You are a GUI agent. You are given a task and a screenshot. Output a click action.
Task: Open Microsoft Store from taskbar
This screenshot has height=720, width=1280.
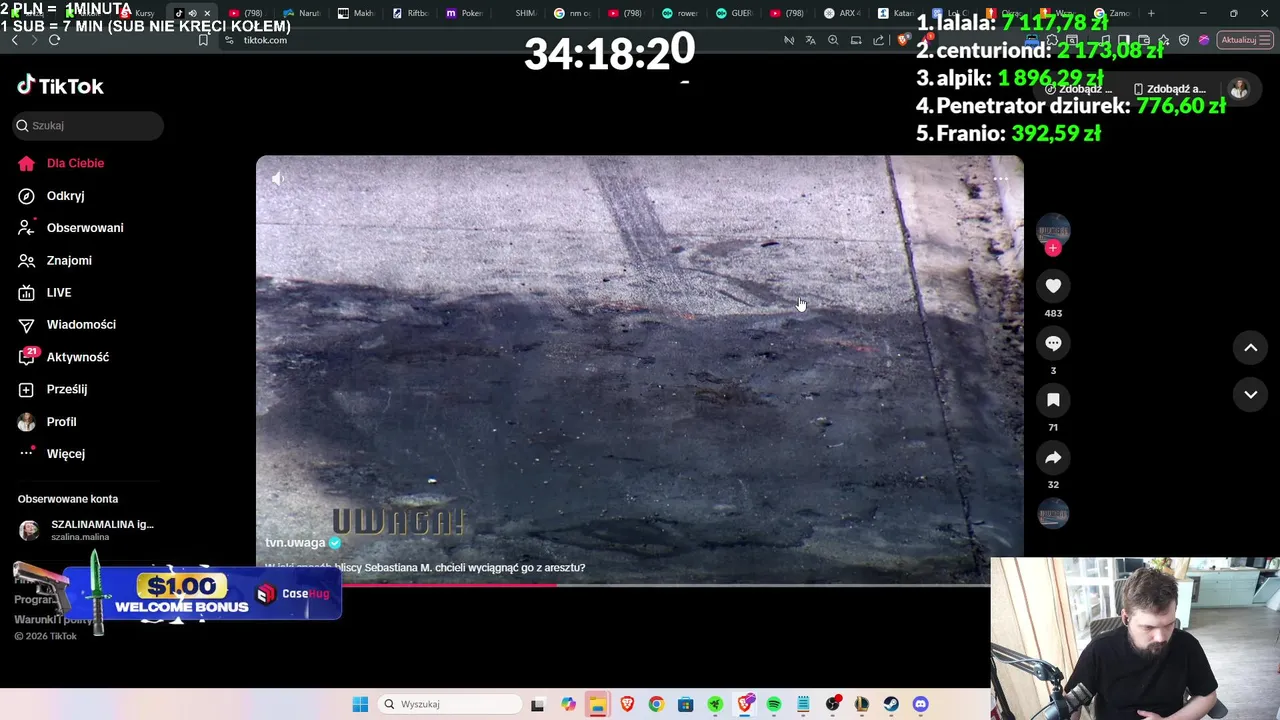tap(685, 704)
